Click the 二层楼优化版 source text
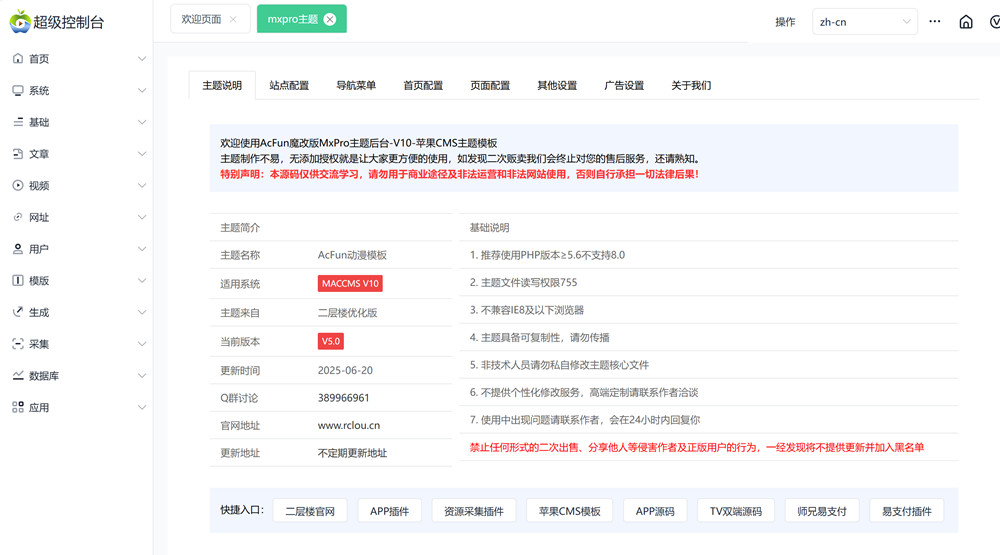1000x555 pixels. (348, 313)
